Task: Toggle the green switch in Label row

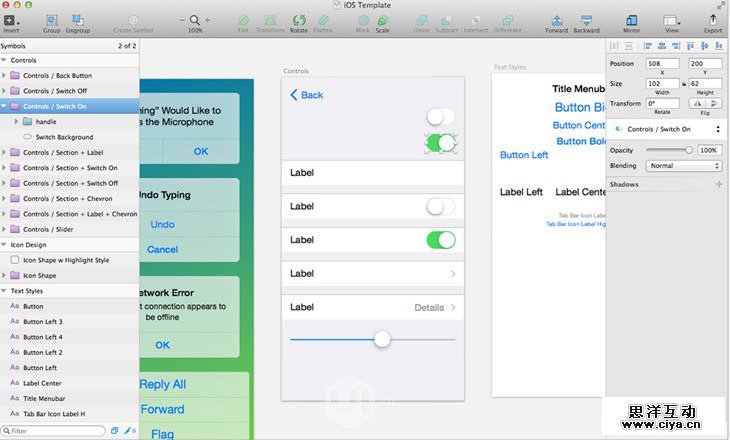Action: [440, 239]
